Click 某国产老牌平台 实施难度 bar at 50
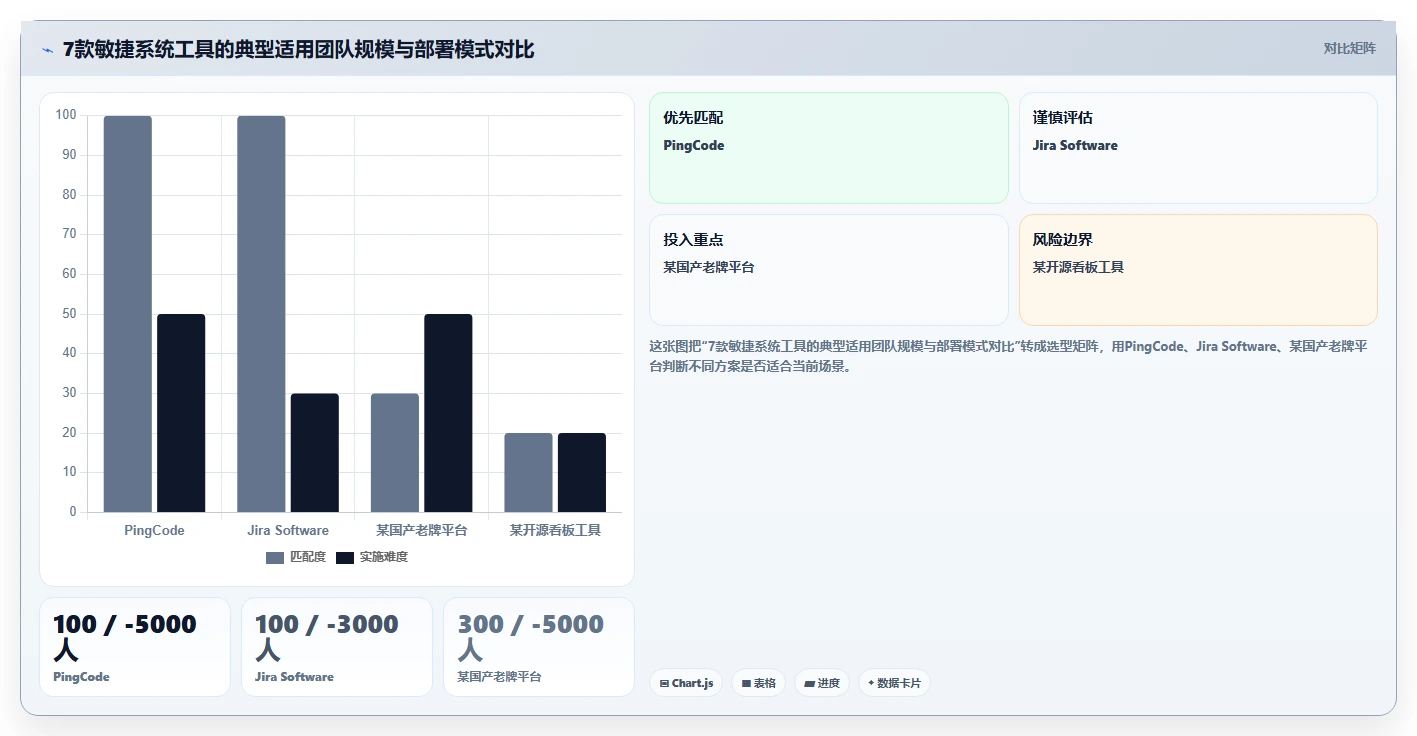The image size is (1417, 736). pos(448,413)
